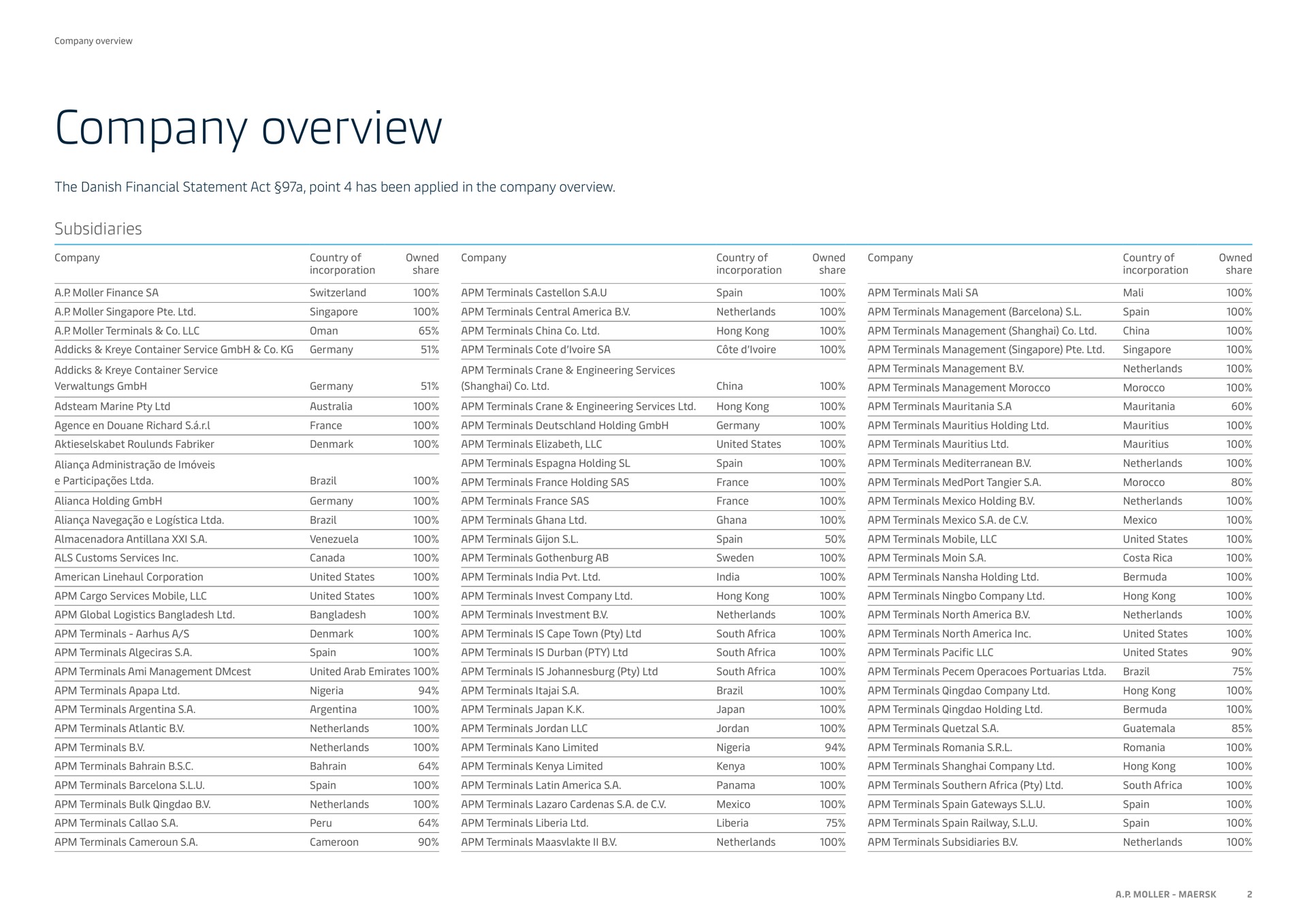The image size is (1307, 924).
Task: Click 'Aktieselskabet Roulunds Fabriker' entry
Action: pyautogui.click(x=134, y=444)
